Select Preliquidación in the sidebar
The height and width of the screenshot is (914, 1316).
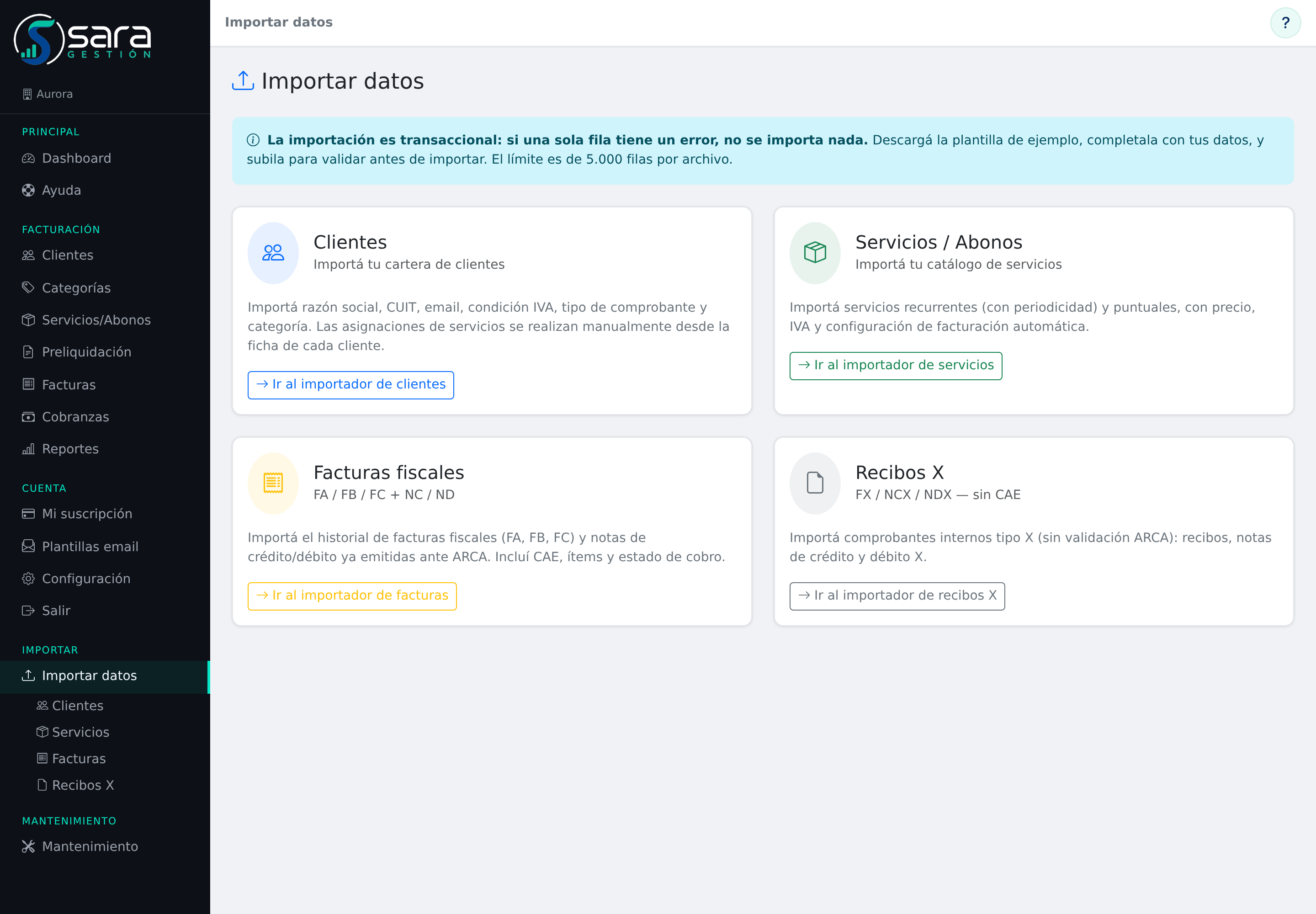[104, 352]
